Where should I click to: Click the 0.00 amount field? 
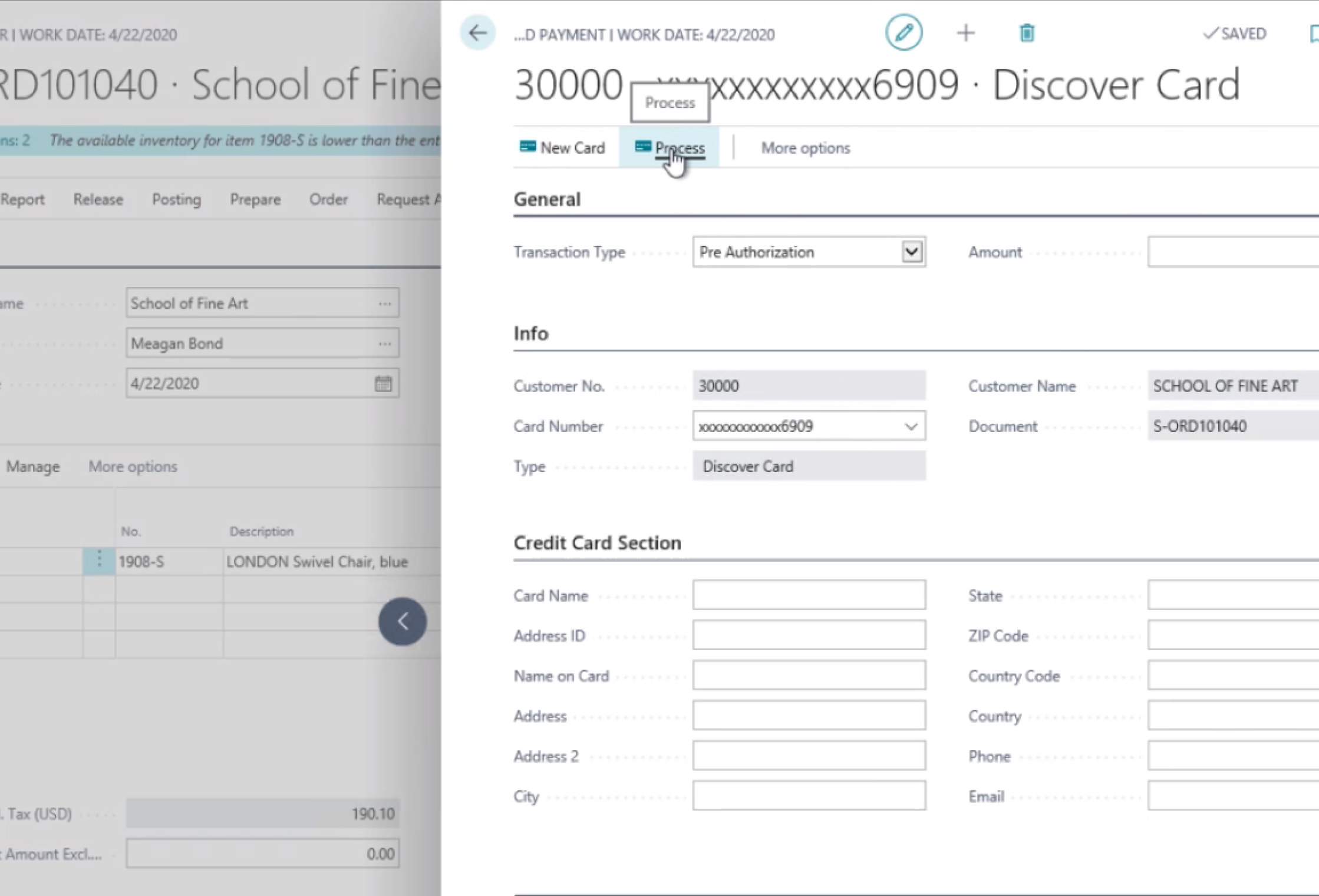tap(262, 854)
